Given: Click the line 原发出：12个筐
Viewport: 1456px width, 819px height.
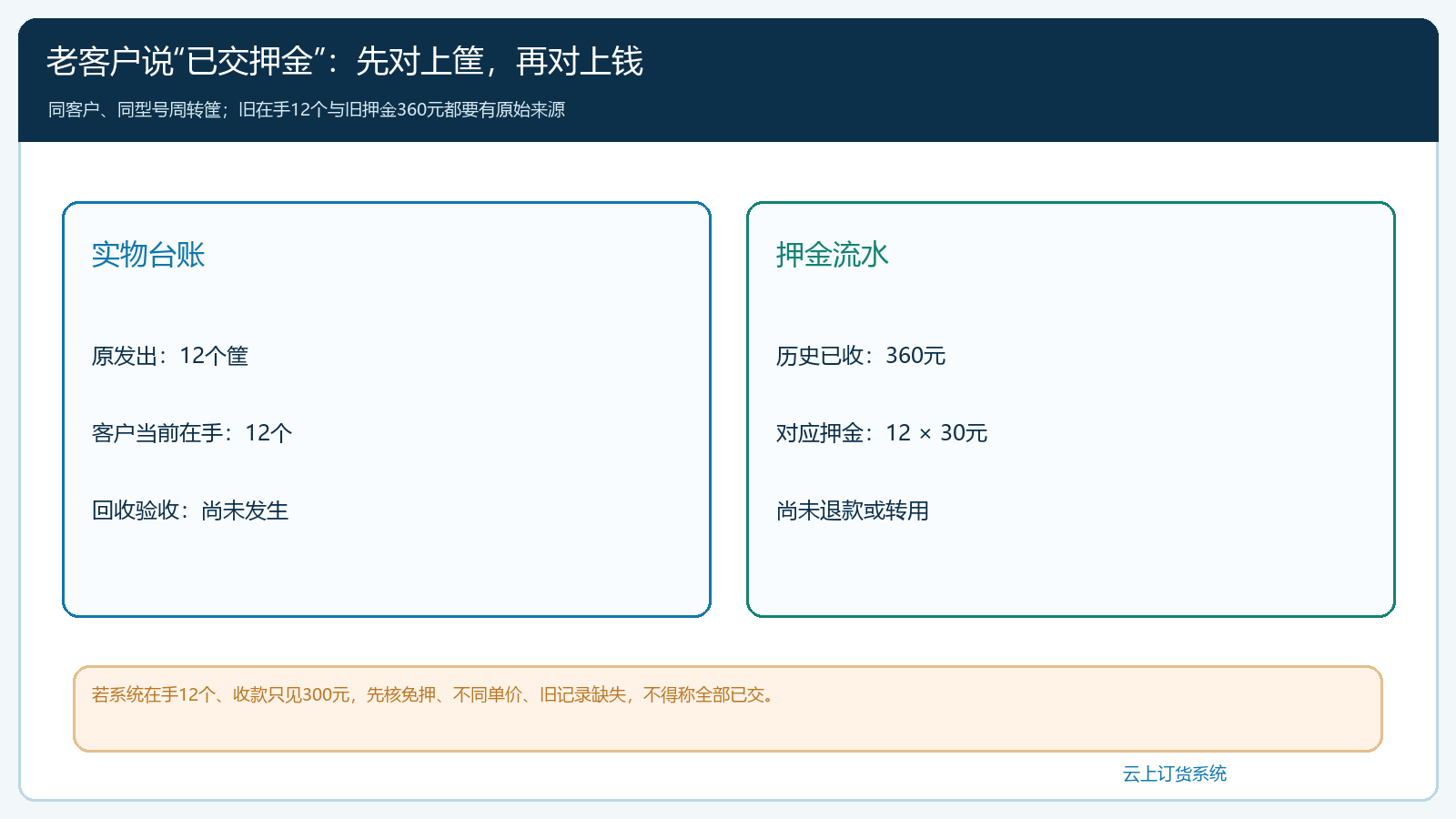Looking at the screenshot, I should (x=170, y=356).
